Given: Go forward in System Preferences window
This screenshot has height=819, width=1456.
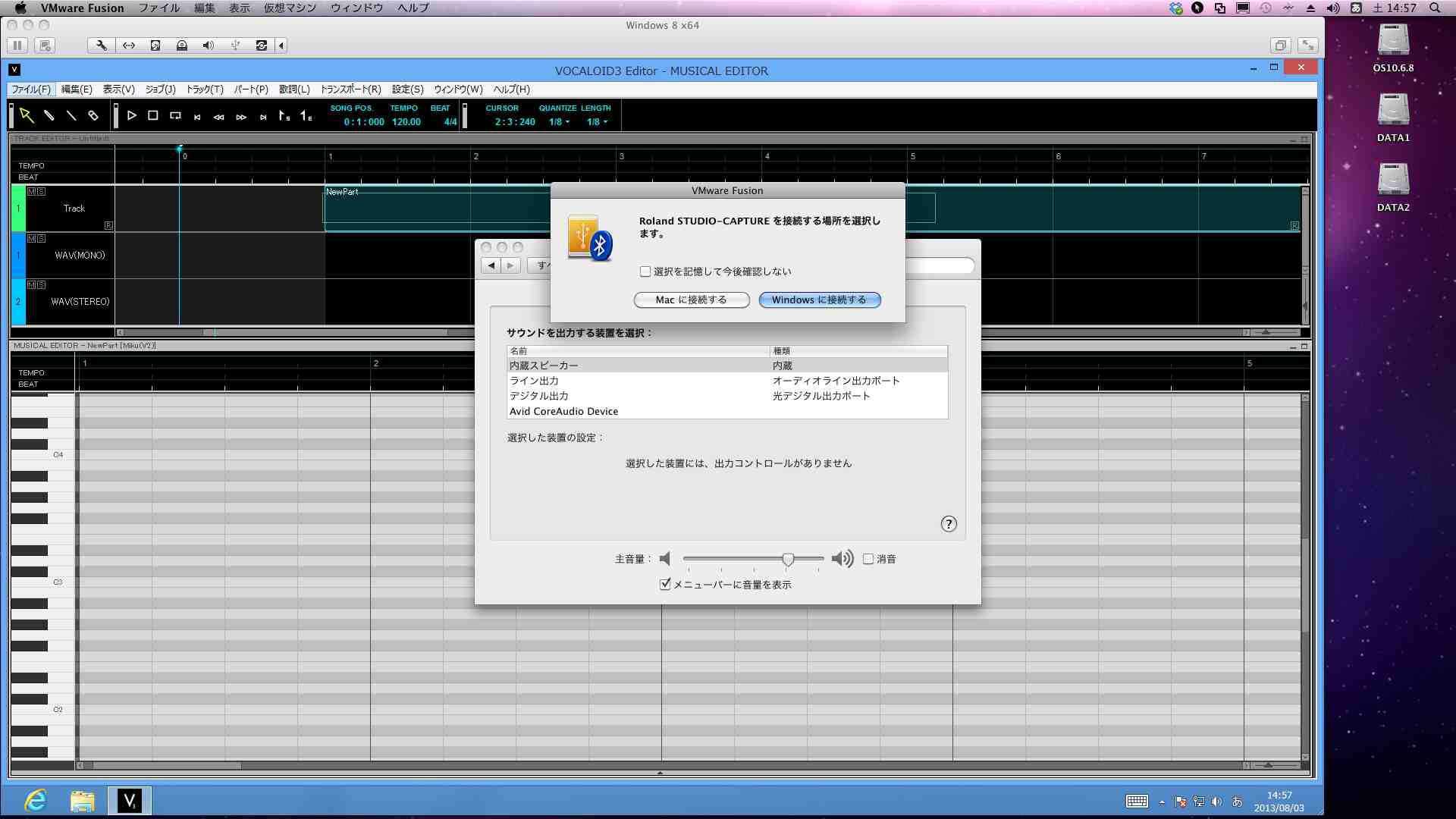Looking at the screenshot, I should tap(511, 265).
